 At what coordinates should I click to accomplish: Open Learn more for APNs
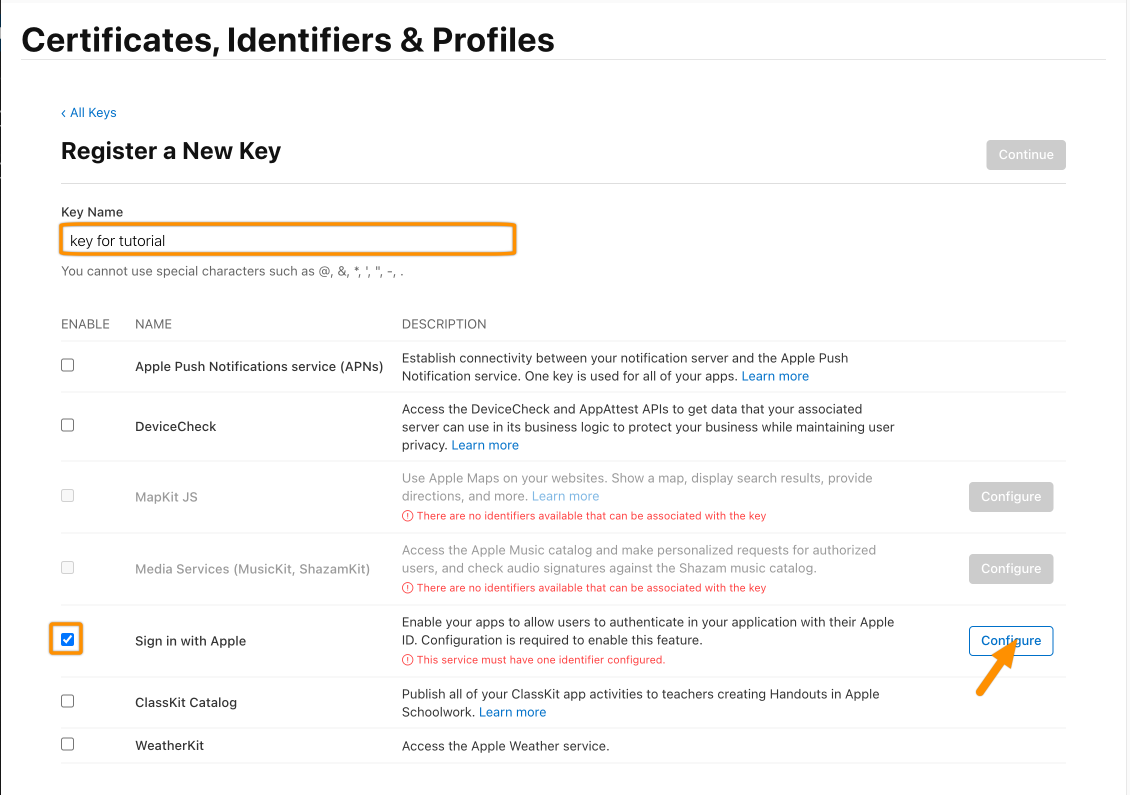(x=775, y=376)
